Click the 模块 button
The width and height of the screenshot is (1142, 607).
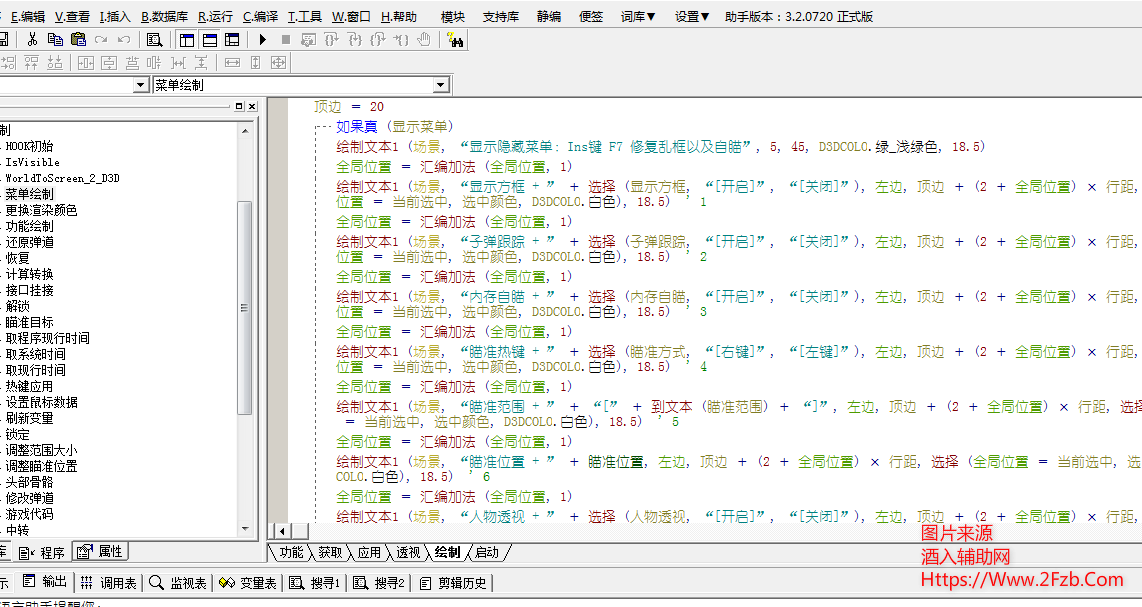click(453, 16)
